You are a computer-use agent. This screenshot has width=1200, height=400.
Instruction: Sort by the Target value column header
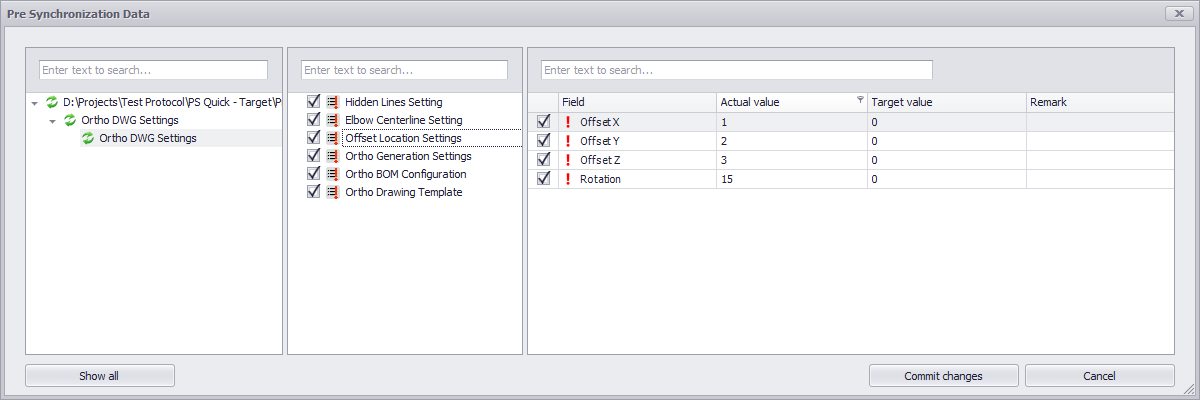[x=946, y=102]
